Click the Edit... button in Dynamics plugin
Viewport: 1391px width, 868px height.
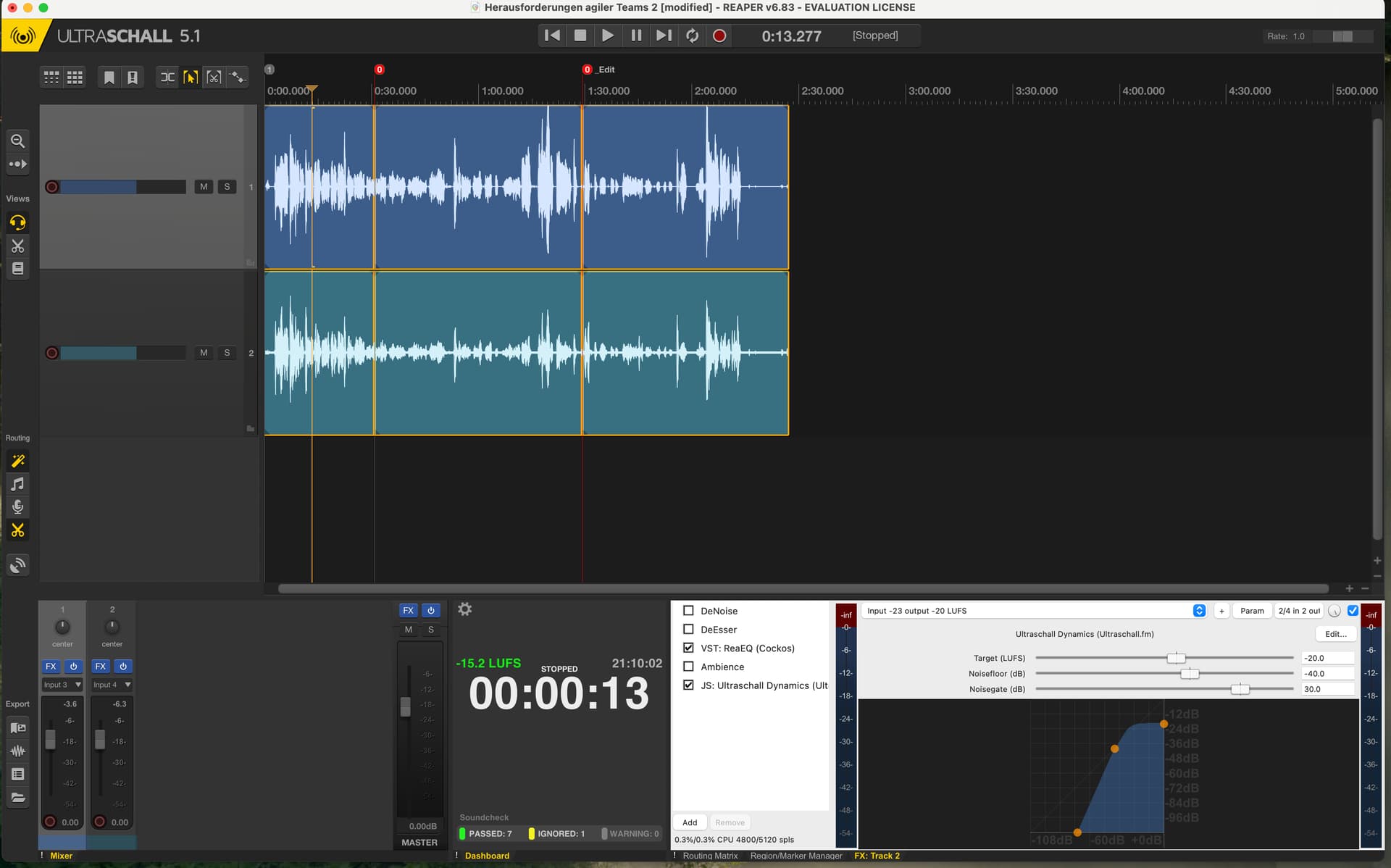pyautogui.click(x=1335, y=634)
